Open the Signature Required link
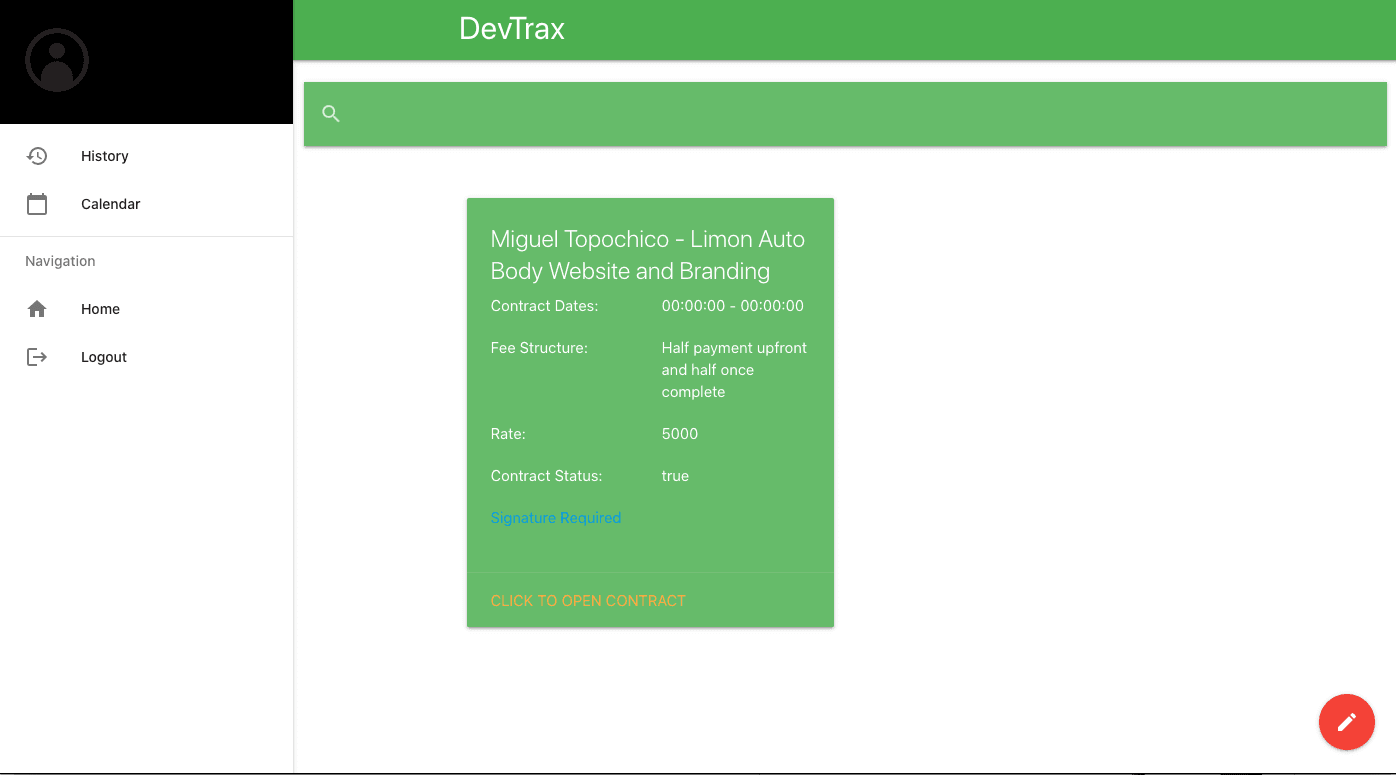Screen dimensions: 1396x775 556,517
